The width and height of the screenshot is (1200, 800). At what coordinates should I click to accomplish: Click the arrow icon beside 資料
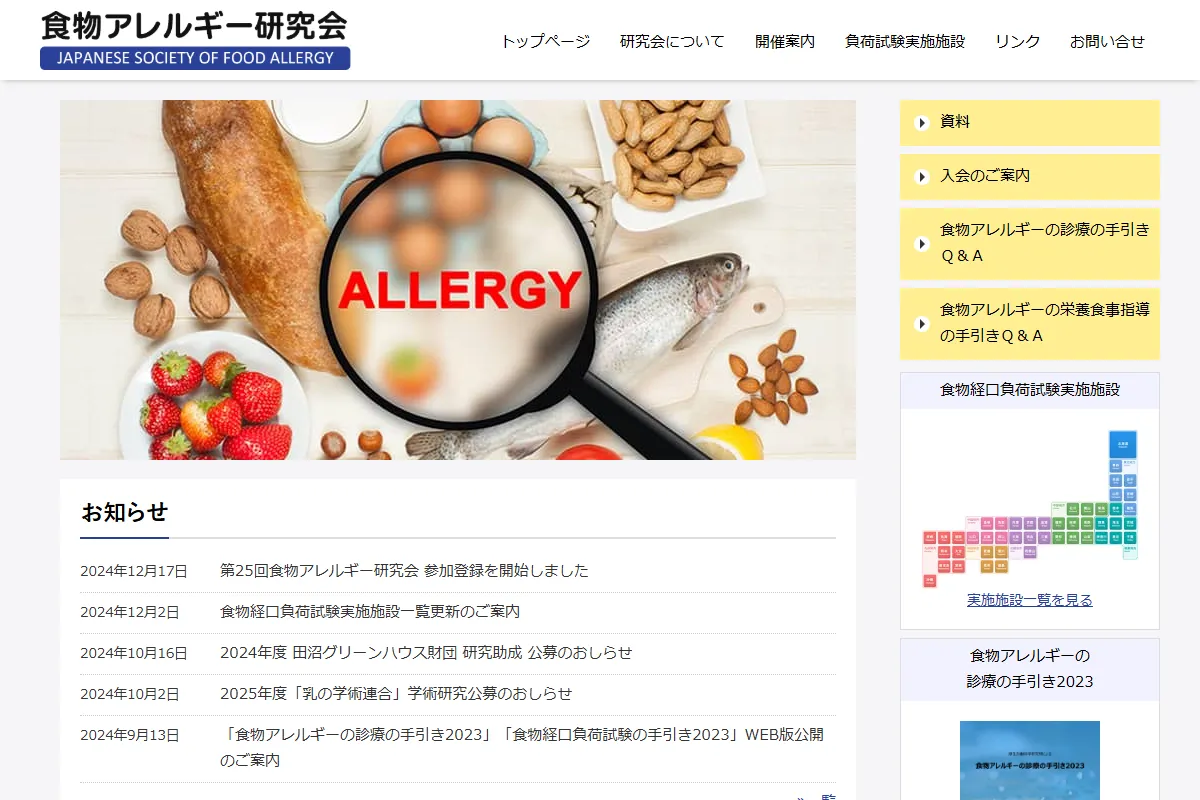tap(922, 123)
